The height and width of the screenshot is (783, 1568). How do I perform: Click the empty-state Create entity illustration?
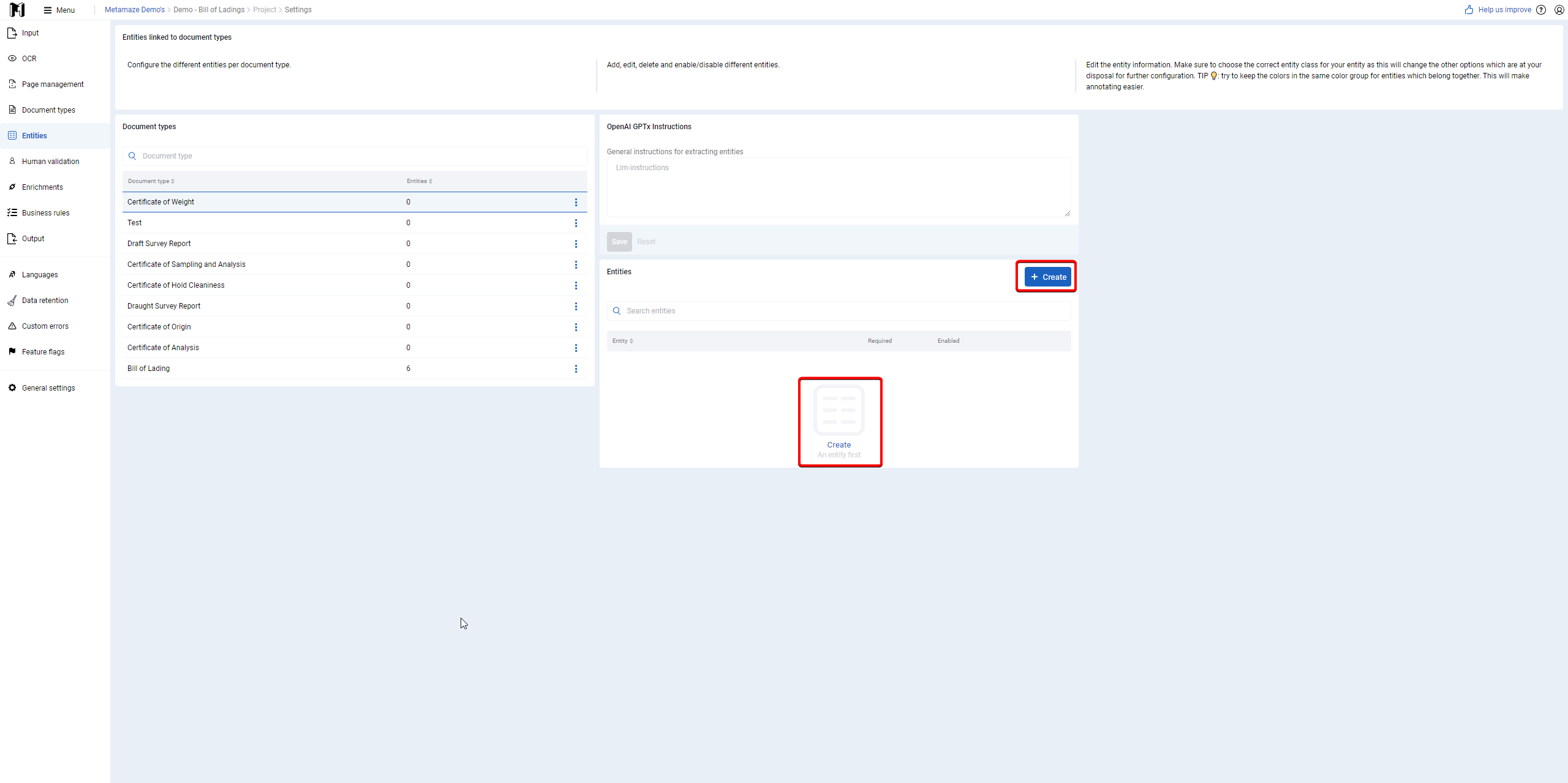coord(839,410)
